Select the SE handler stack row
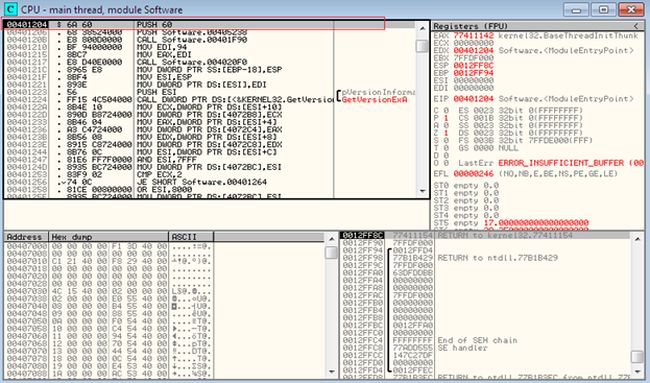The height and width of the screenshot is (383, 650). 485,348
